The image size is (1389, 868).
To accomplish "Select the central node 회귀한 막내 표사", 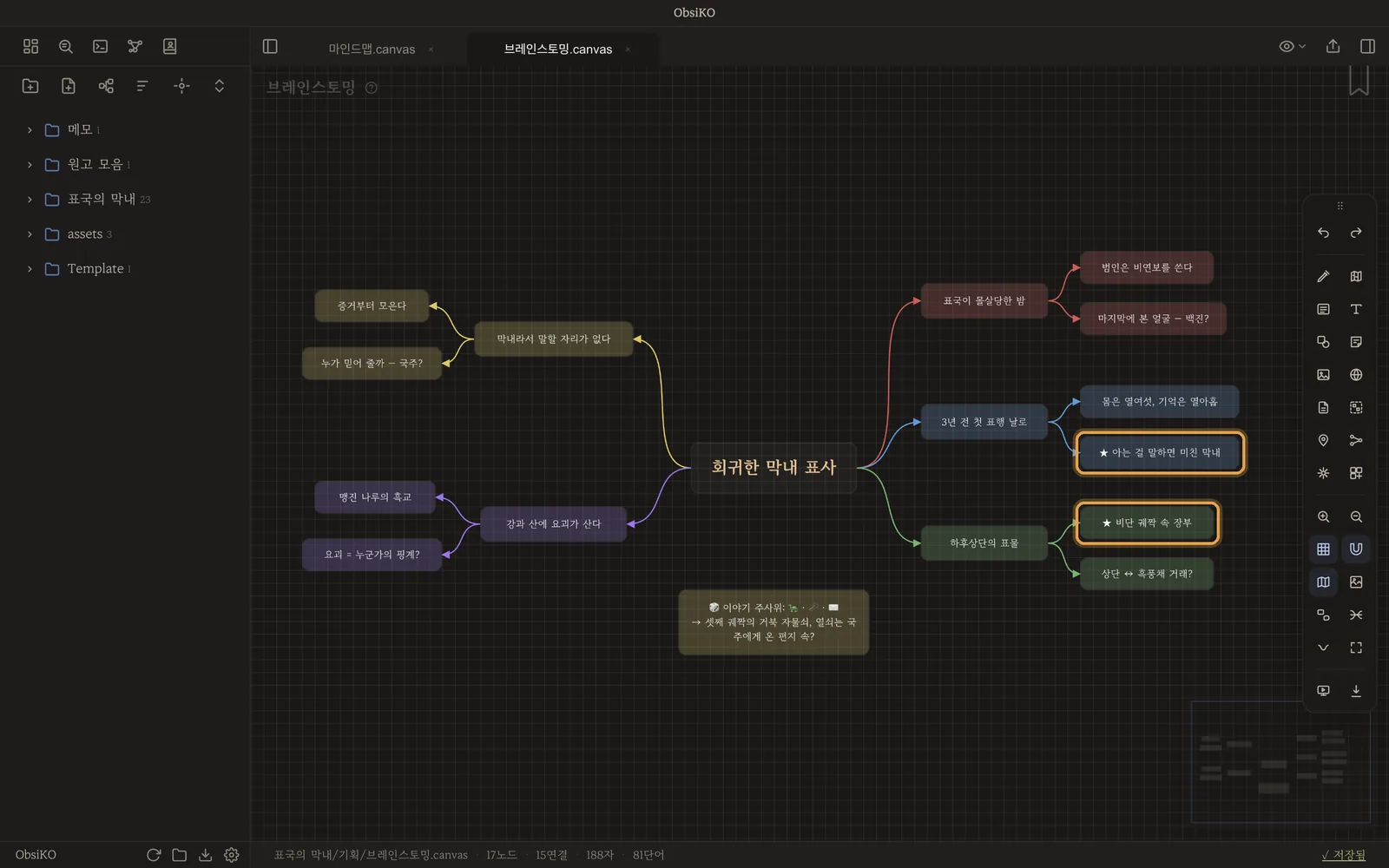I will point(773,467).
